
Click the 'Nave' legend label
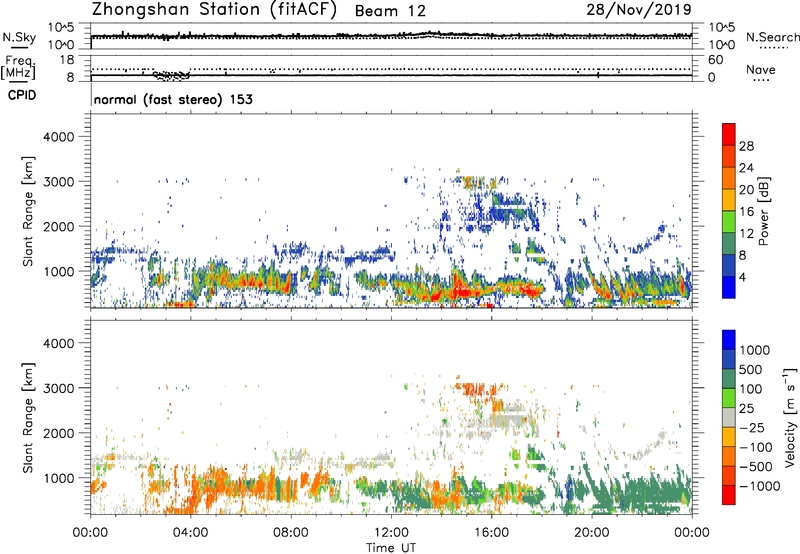tap(761, 70)
